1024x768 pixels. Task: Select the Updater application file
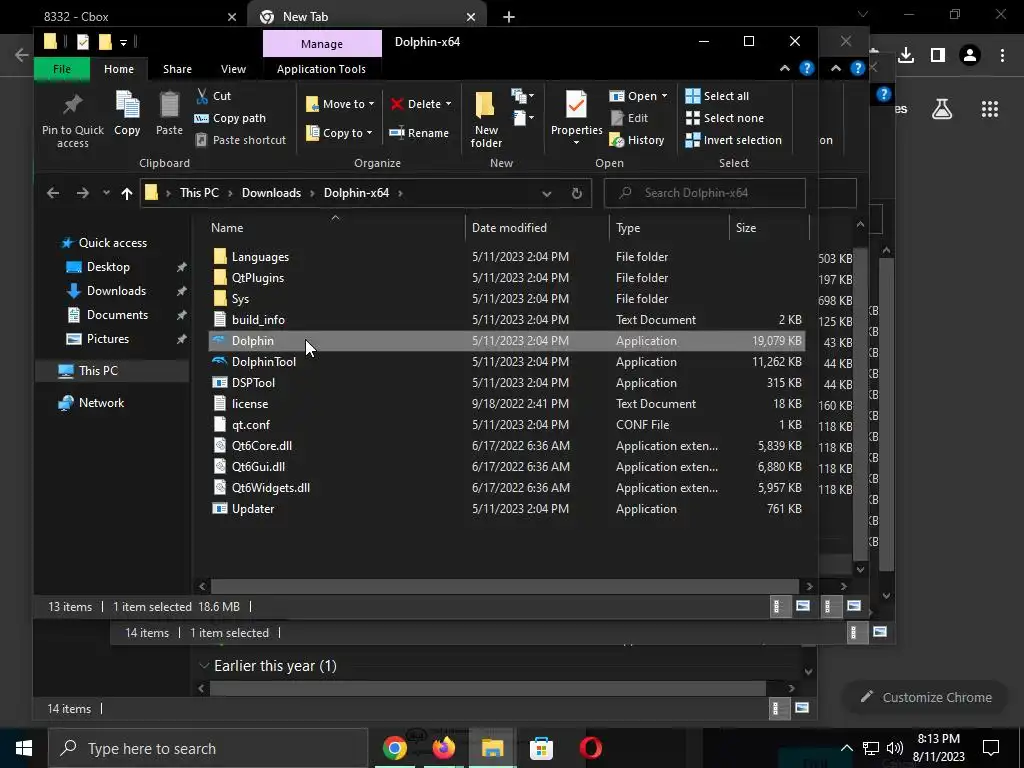pyautogui.click(x=506, y=509)
